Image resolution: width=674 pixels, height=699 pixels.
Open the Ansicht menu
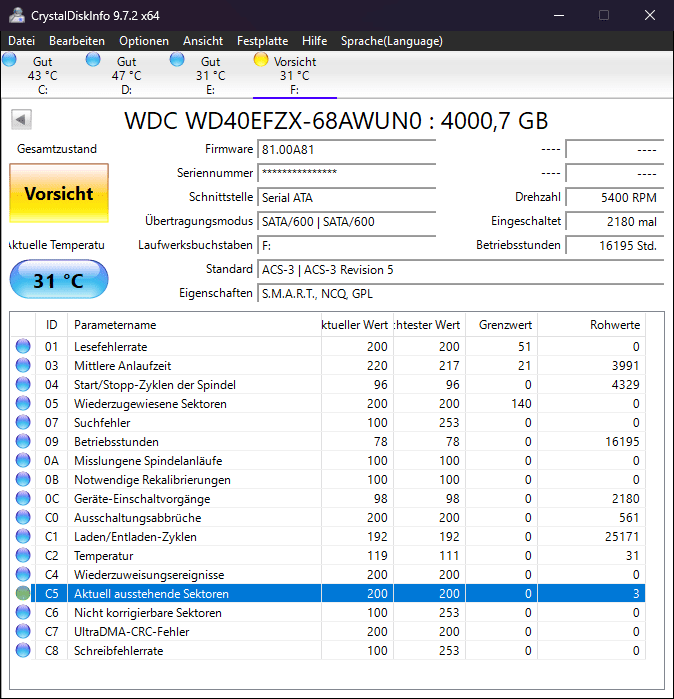click(x=203, y=41)
